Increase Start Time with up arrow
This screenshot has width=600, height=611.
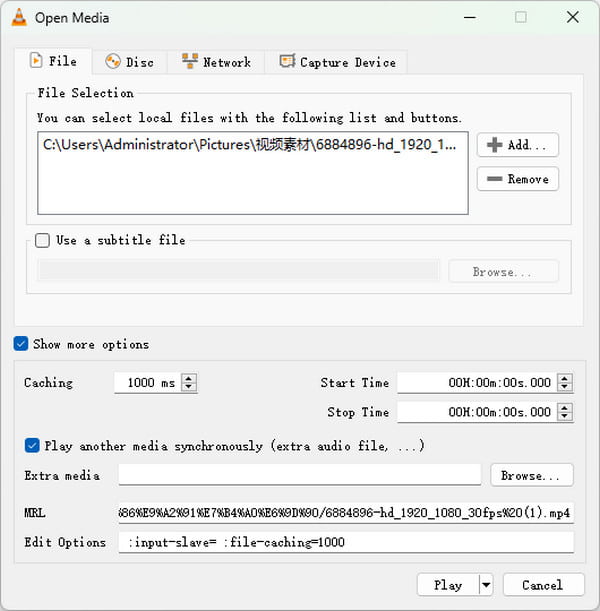click(565, 378)
